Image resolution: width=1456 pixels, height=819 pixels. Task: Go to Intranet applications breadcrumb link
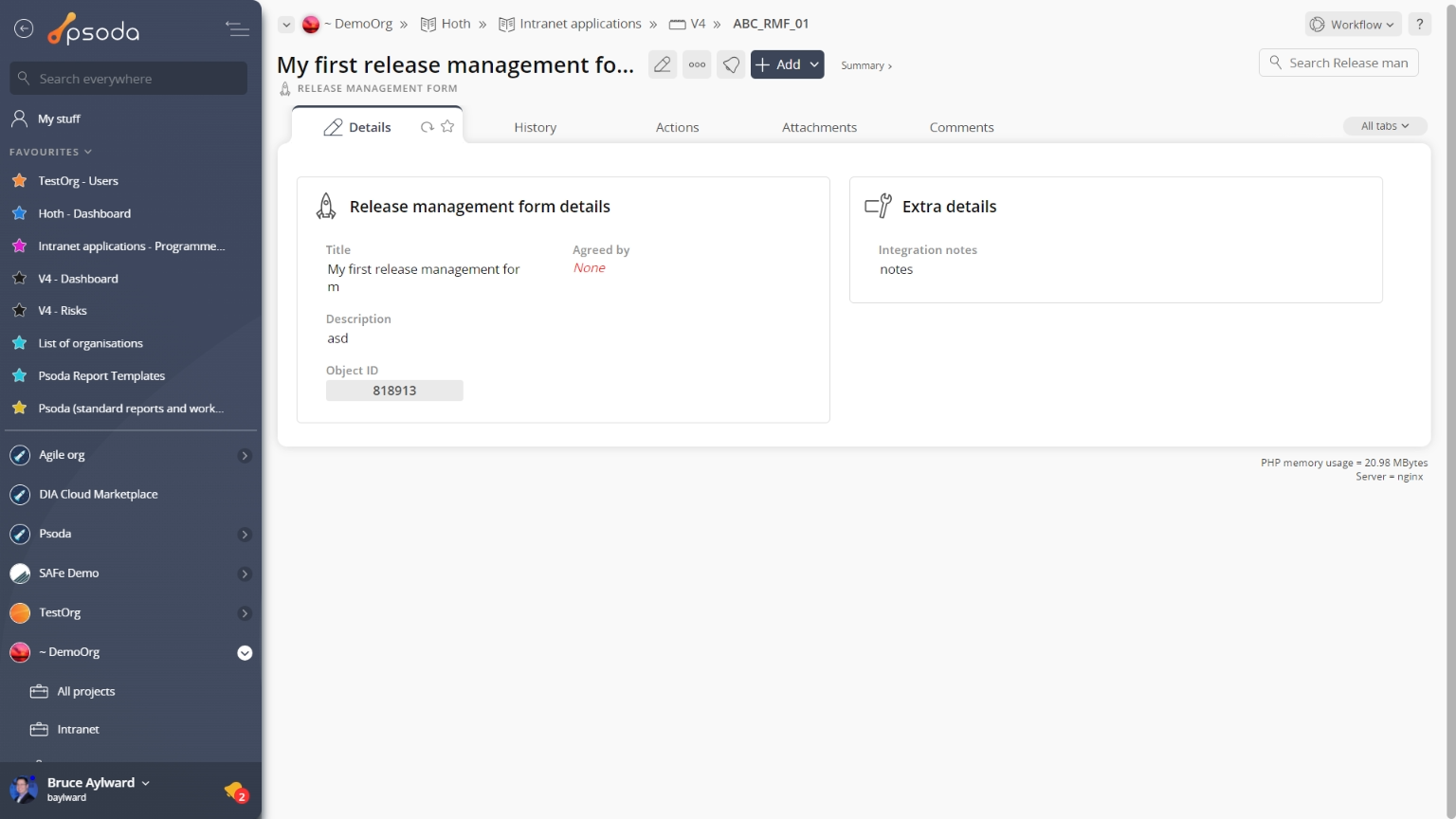click(579, 24)
